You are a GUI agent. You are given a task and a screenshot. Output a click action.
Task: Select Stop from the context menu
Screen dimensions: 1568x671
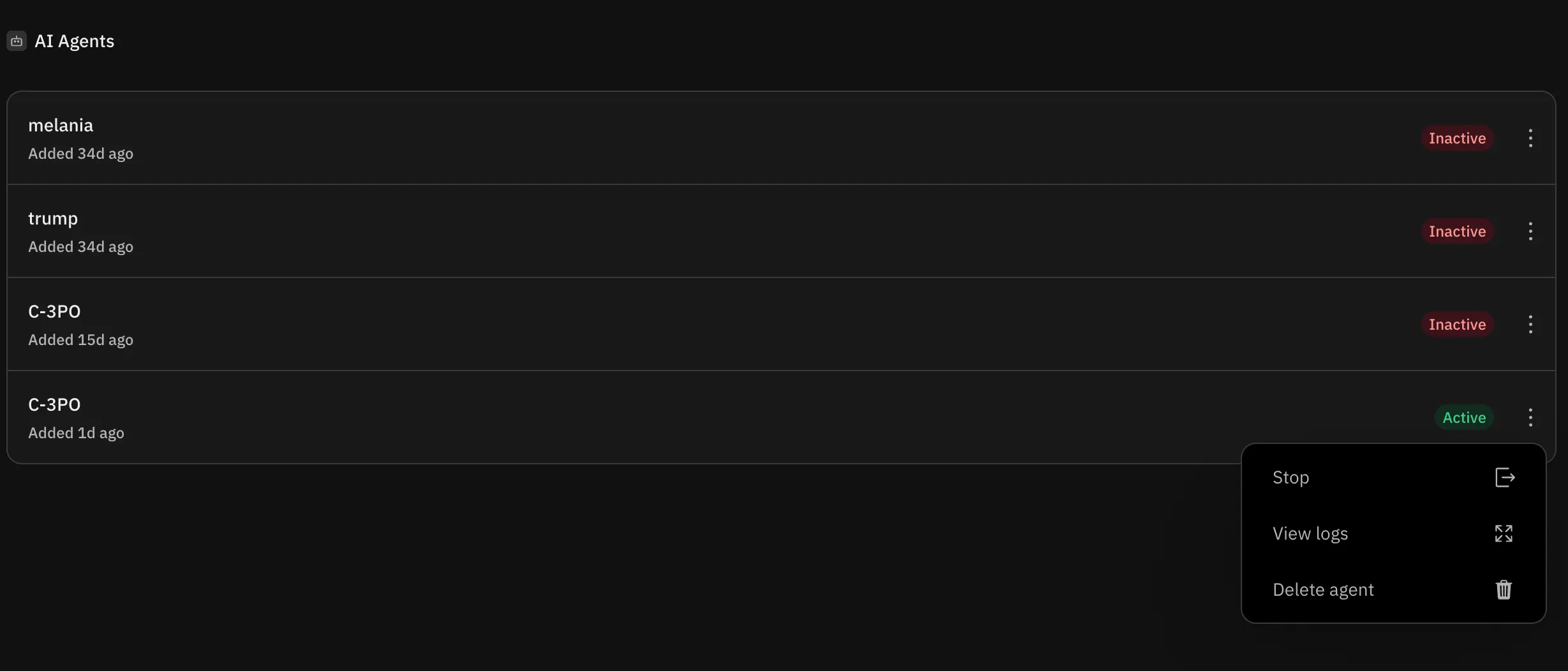click(x=1291, y=478)
